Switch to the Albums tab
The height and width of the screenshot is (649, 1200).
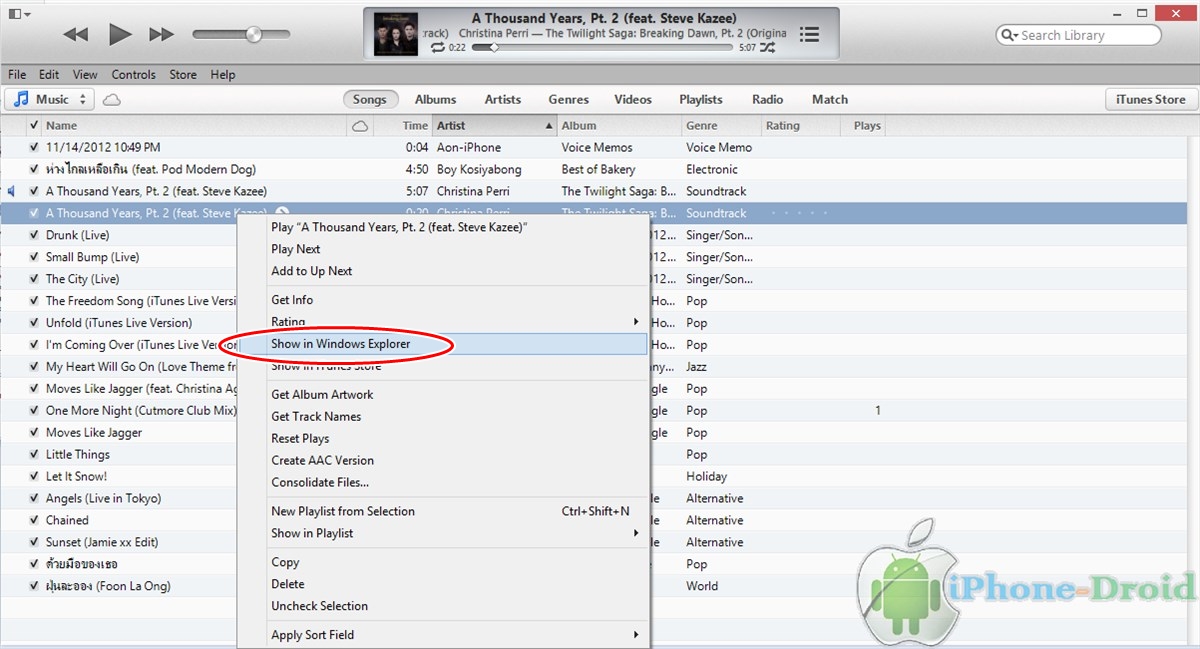435,99
